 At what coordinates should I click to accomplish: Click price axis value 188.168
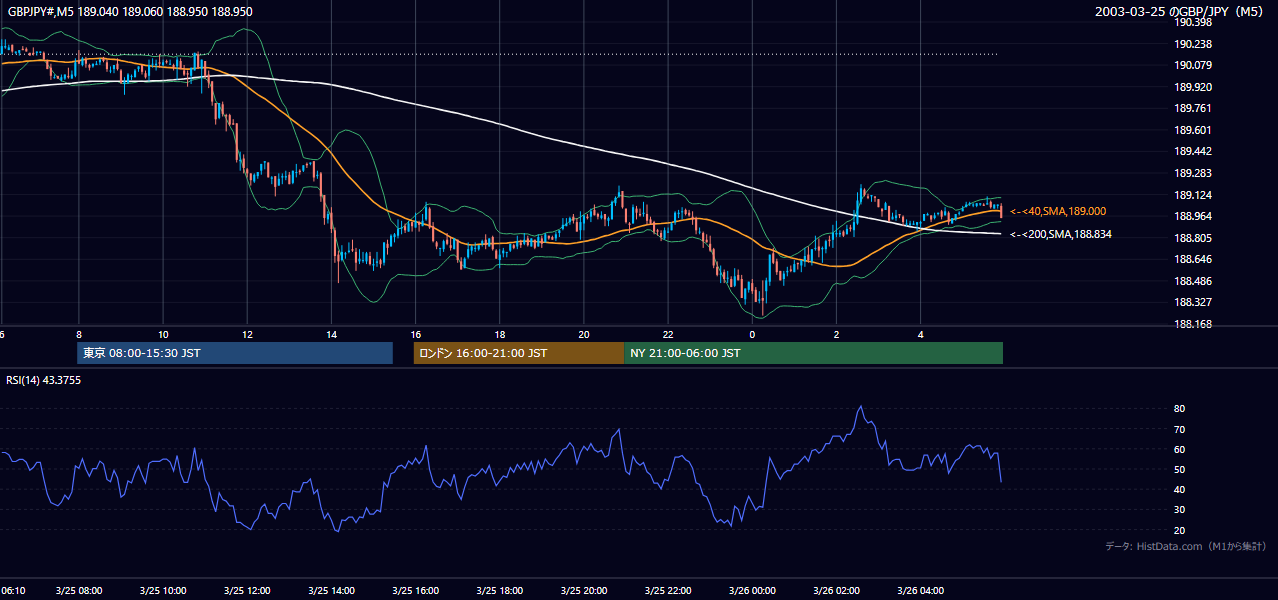(1193, 324)
